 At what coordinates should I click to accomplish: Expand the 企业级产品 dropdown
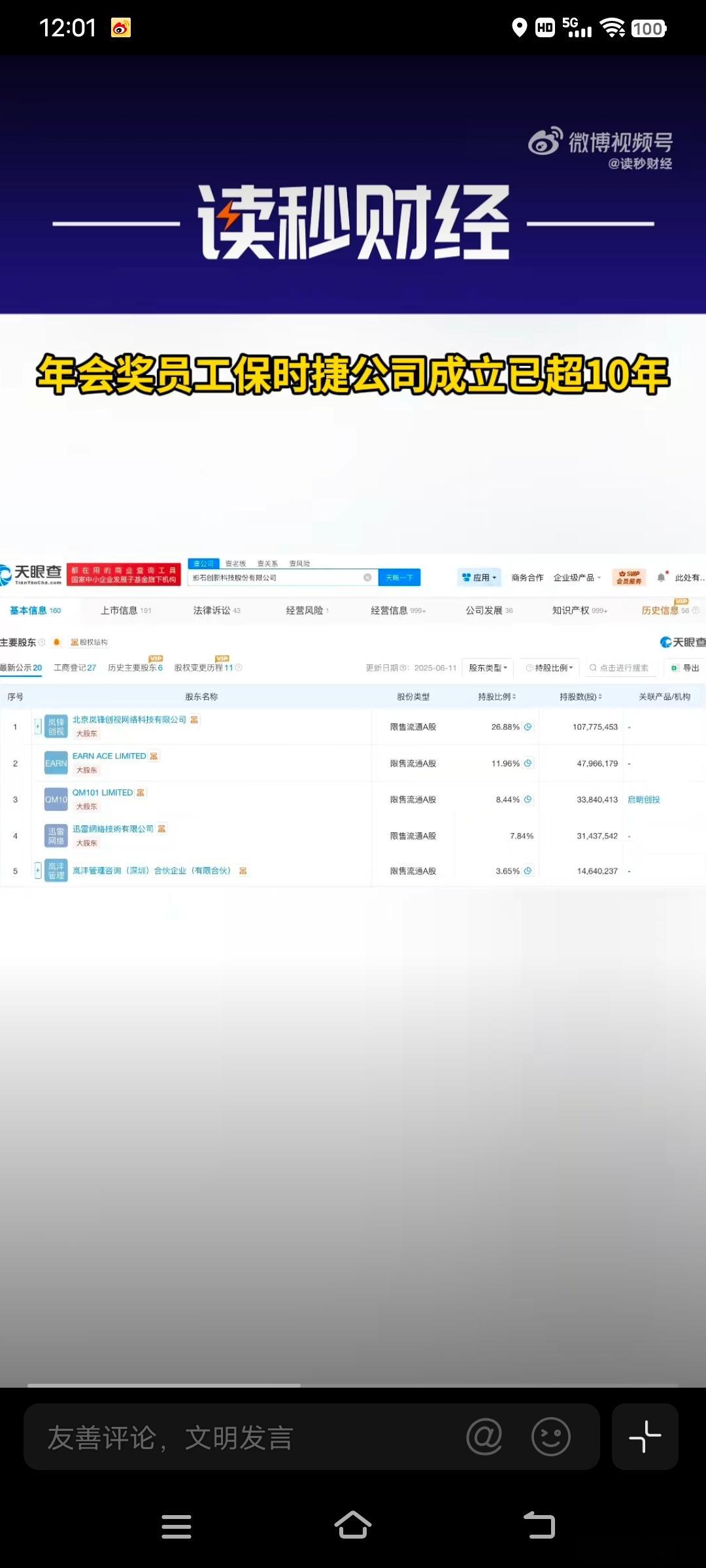577,578
